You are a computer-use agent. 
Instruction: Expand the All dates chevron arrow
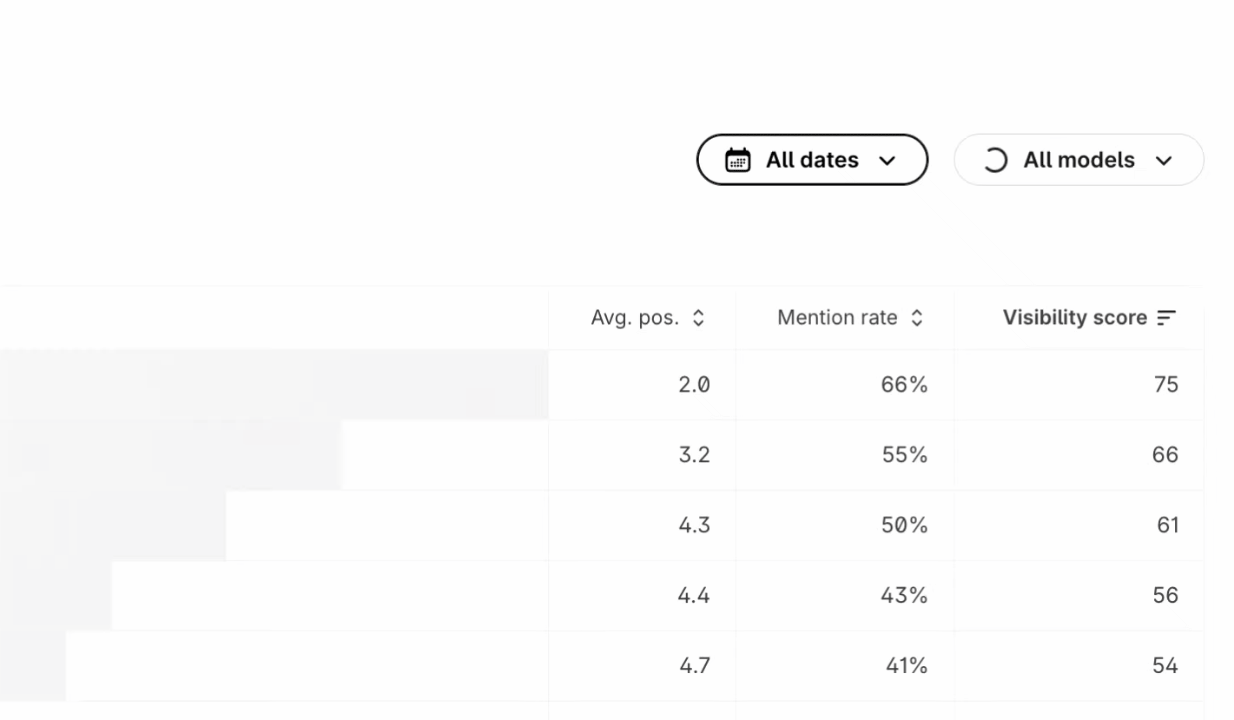click(x=887, y=161)
